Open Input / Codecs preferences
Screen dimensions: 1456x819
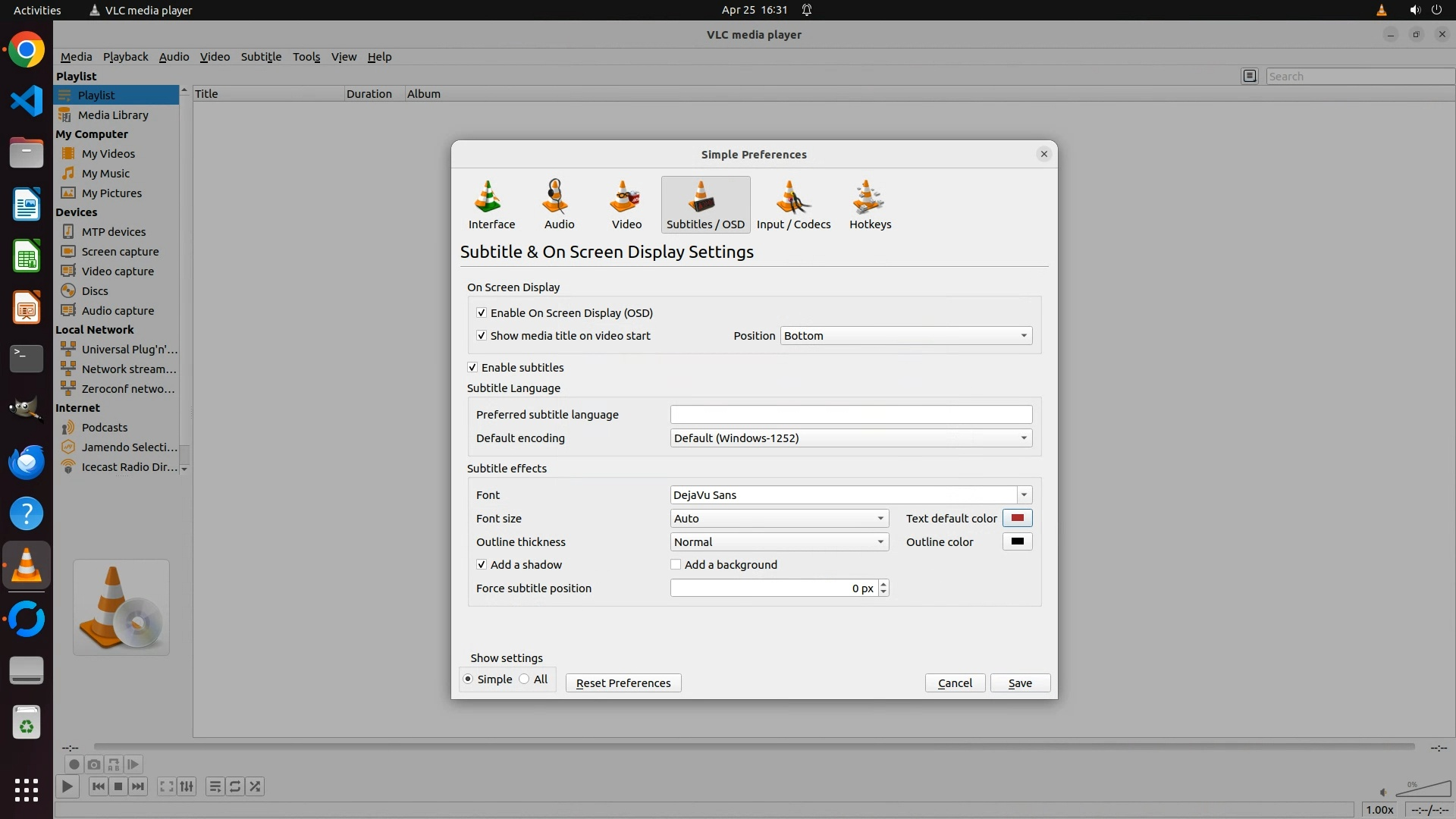[x=793, y=204]
